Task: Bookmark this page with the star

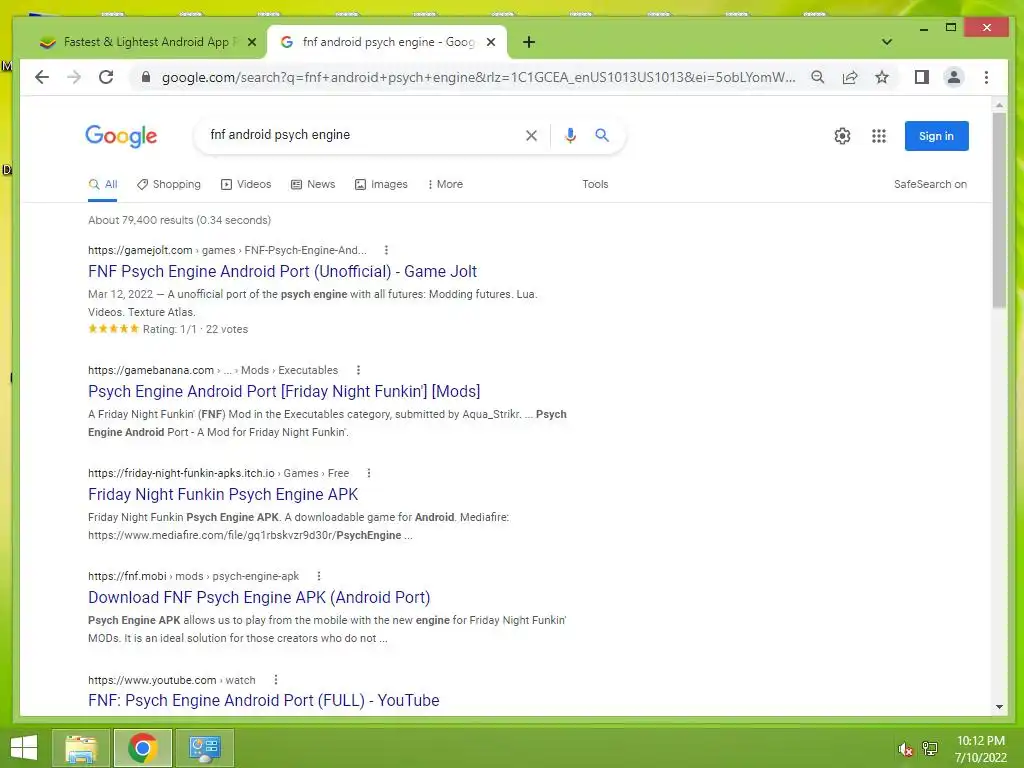Action: [x=882, y=77]
